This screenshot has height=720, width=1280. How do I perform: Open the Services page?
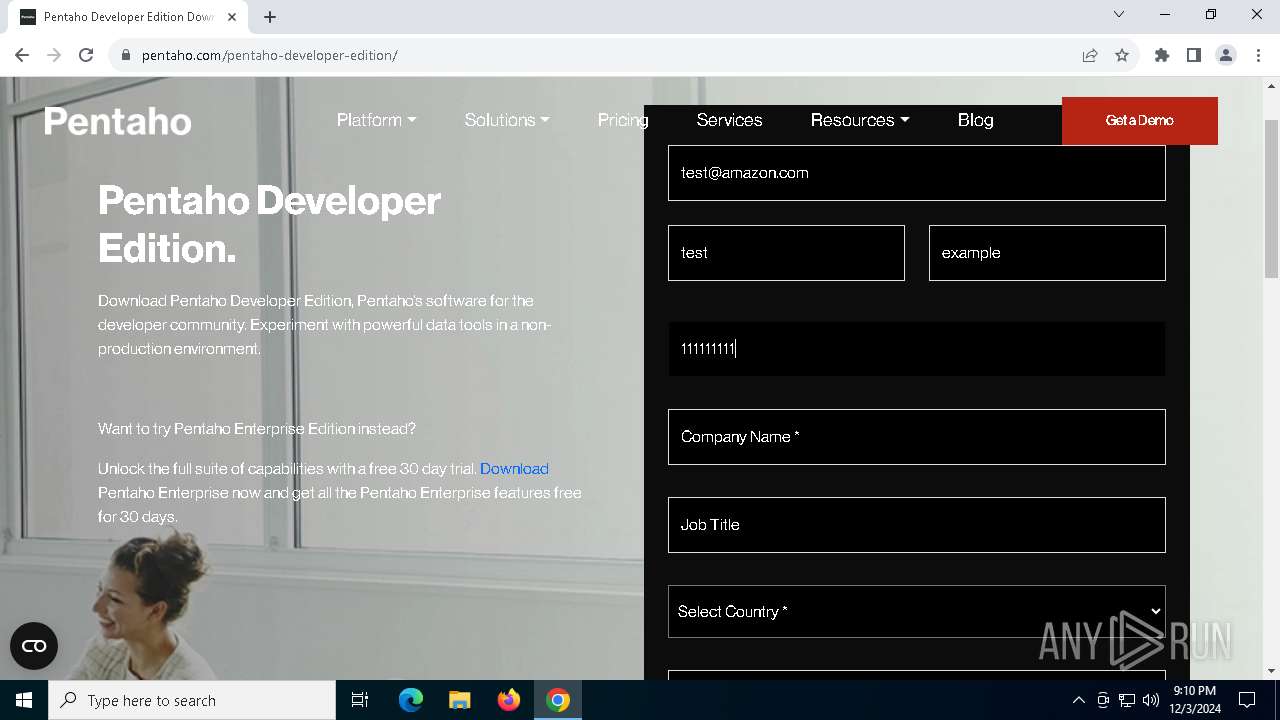729,120
